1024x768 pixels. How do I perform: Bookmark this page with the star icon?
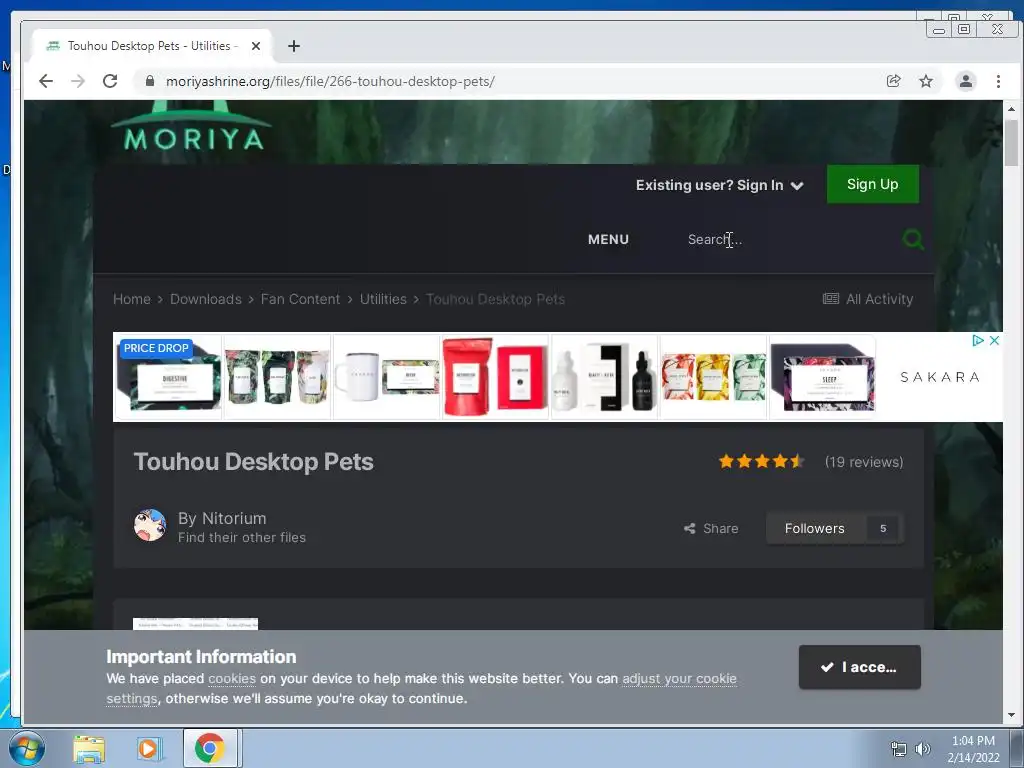point(926,81)
